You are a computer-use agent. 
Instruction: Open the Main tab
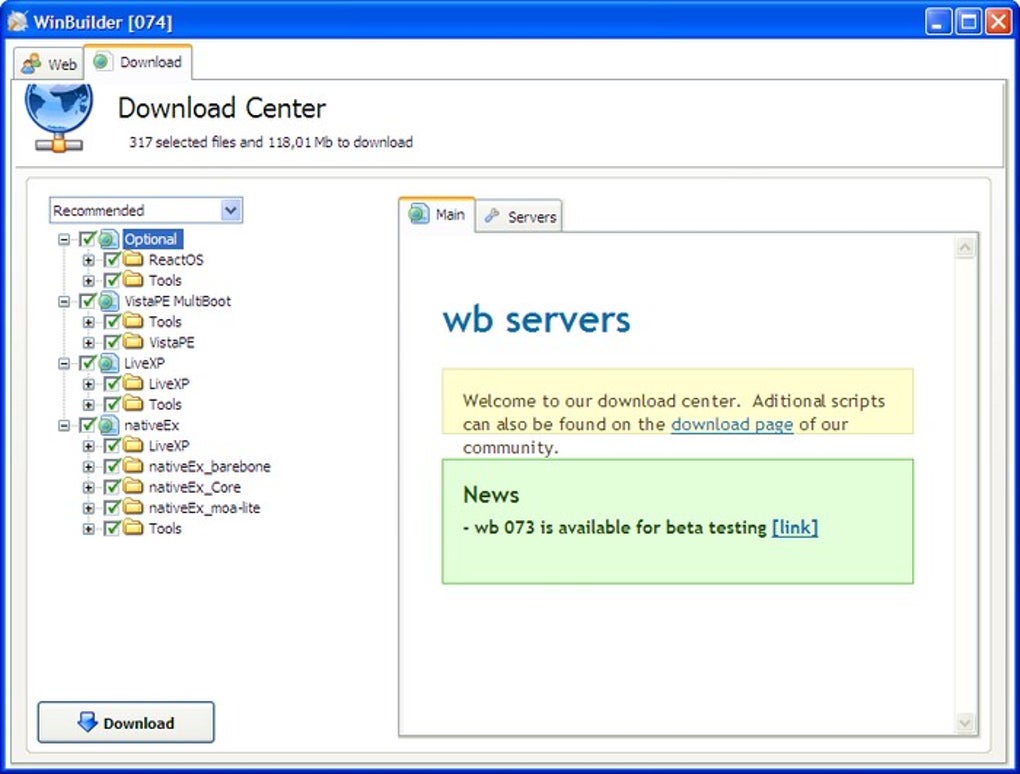pos(437,214)
